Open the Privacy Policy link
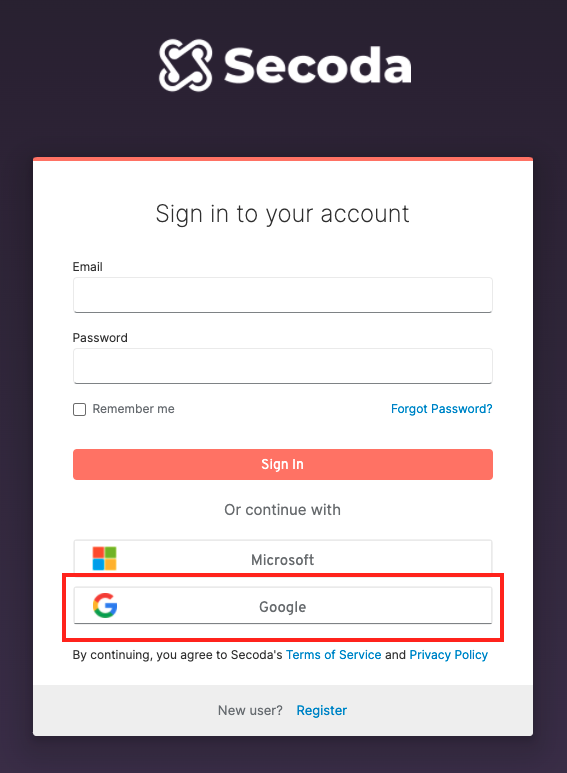This screenshot has width=567, height=773. pyautogui.click(x=449, y=655)
